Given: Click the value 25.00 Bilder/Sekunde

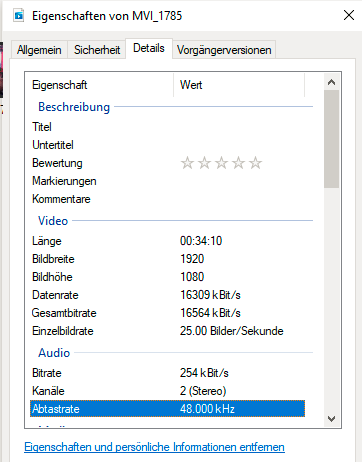Looking at the screenshot, I should click(232, 331).
